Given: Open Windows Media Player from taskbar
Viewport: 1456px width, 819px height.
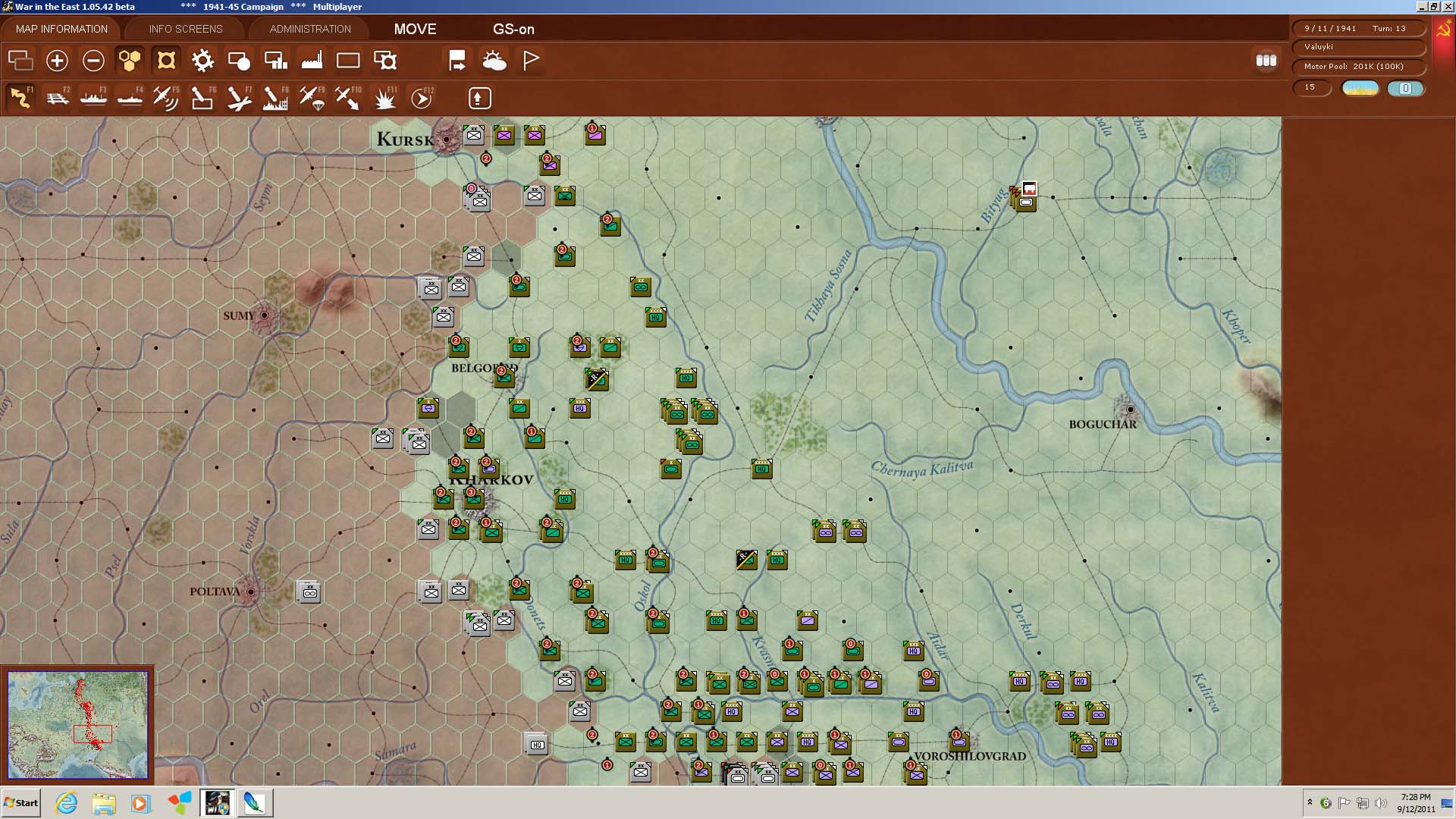Looking at the screenshot, I should coord(141,803).
